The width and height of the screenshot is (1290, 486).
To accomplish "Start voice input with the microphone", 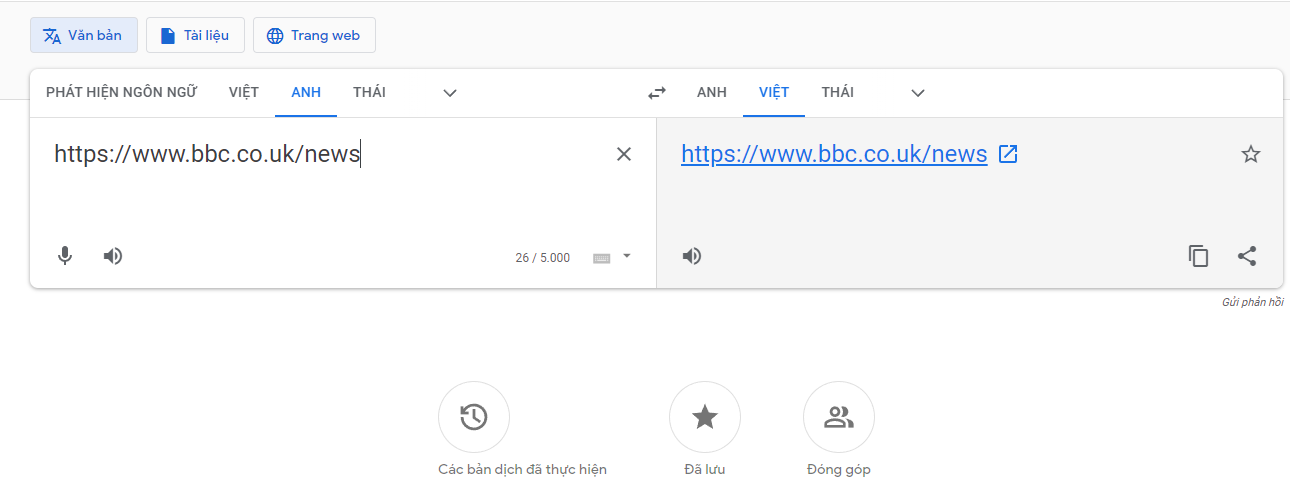I will pyautogui.click(x=65, y=256).
